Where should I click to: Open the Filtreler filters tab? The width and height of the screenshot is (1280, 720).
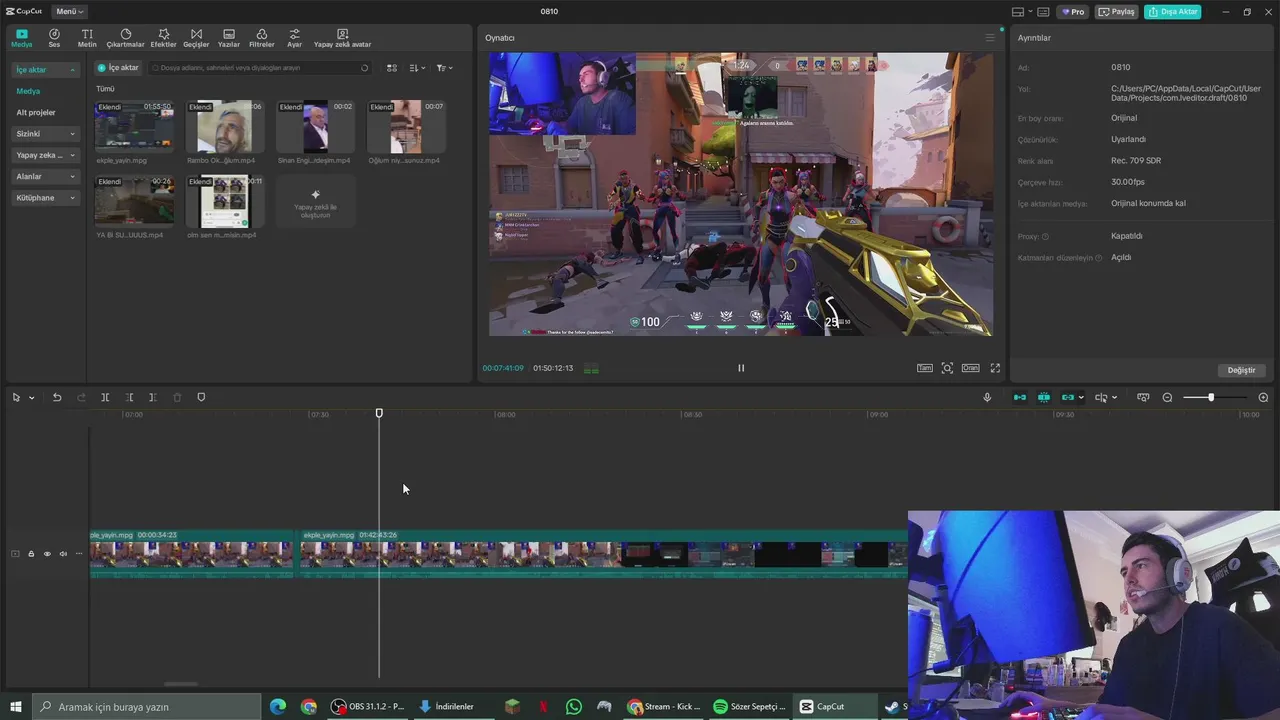point(261,38)
